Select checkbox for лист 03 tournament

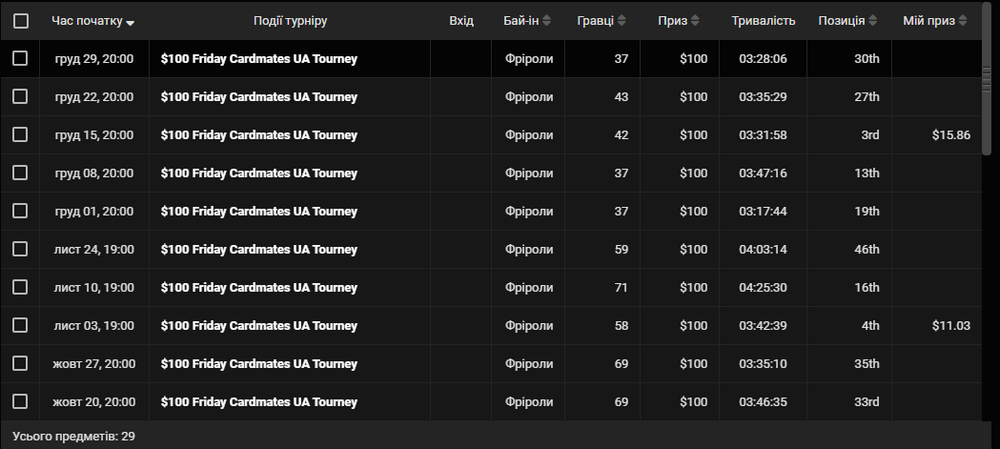(20, 325)
